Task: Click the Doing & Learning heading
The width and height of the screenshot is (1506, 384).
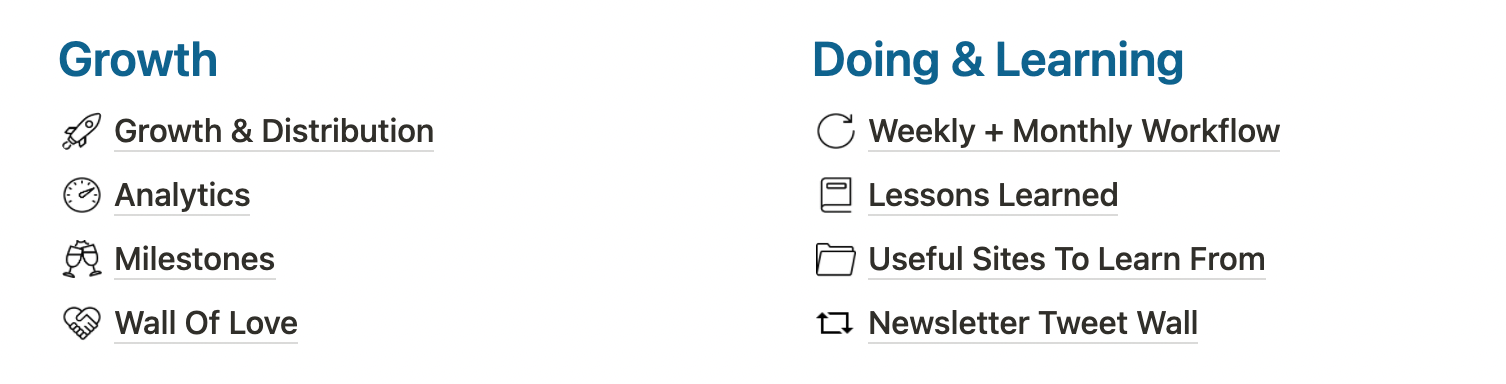Action: coord(998,60)
